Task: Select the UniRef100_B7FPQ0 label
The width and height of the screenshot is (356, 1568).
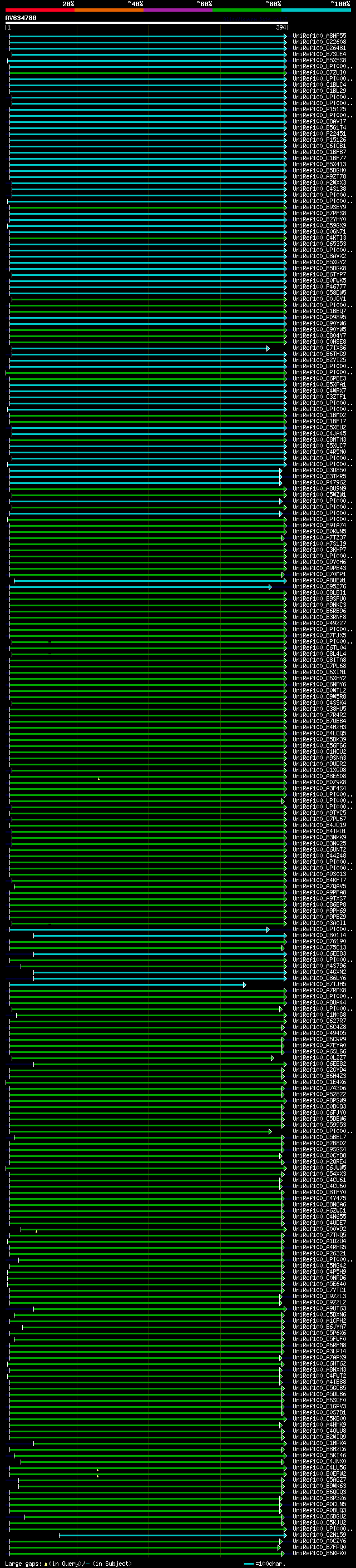Action: pos(319,1547)
